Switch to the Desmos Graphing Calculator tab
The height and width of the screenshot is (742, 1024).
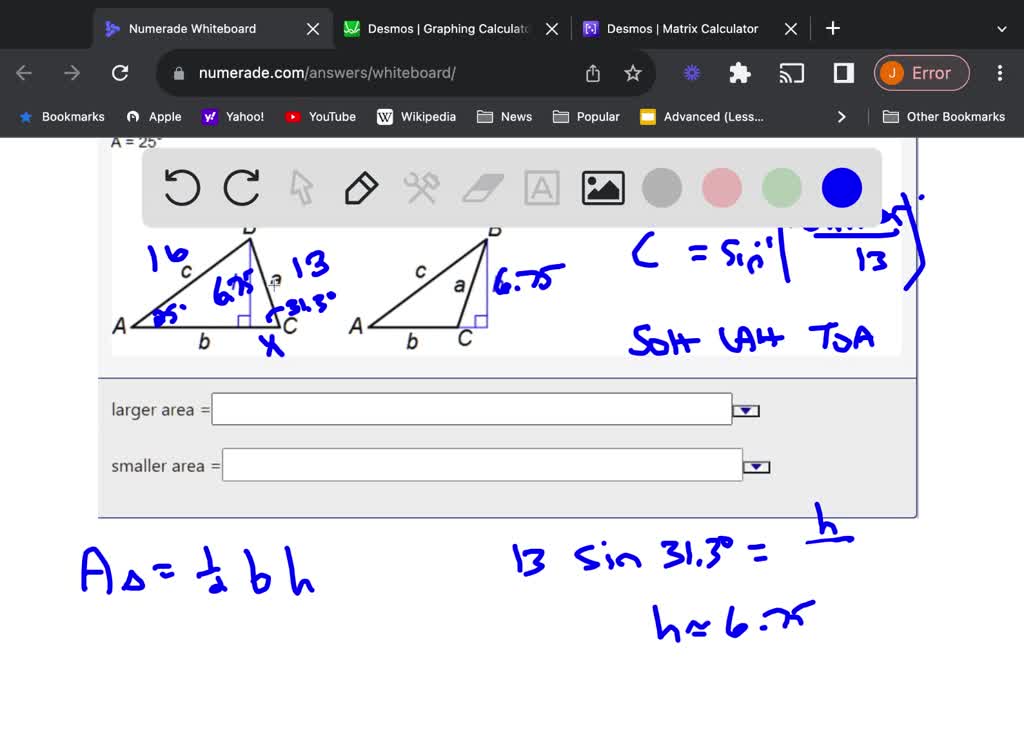tap(440, 28)
